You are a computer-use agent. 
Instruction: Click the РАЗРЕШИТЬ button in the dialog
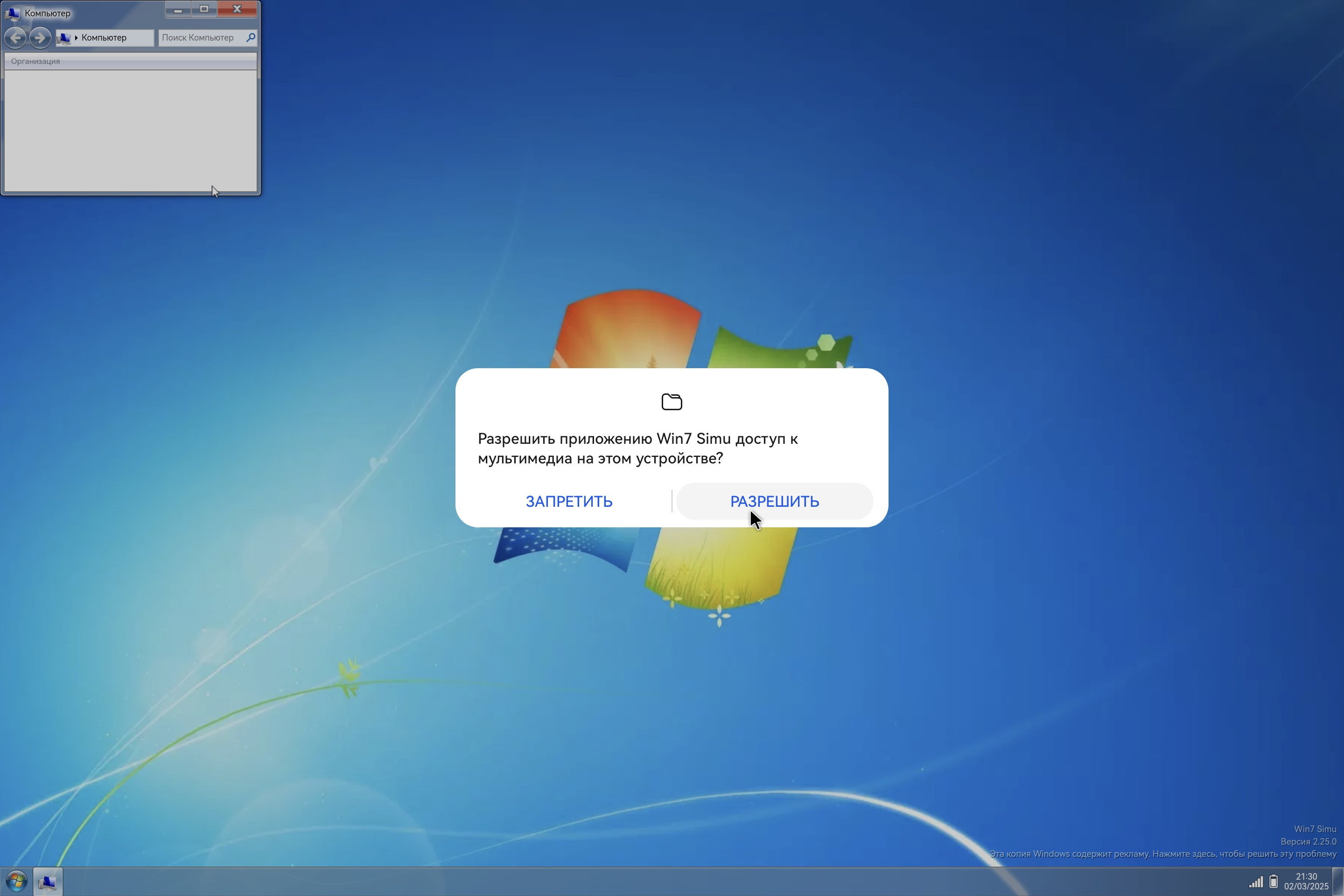pos(774,501)
